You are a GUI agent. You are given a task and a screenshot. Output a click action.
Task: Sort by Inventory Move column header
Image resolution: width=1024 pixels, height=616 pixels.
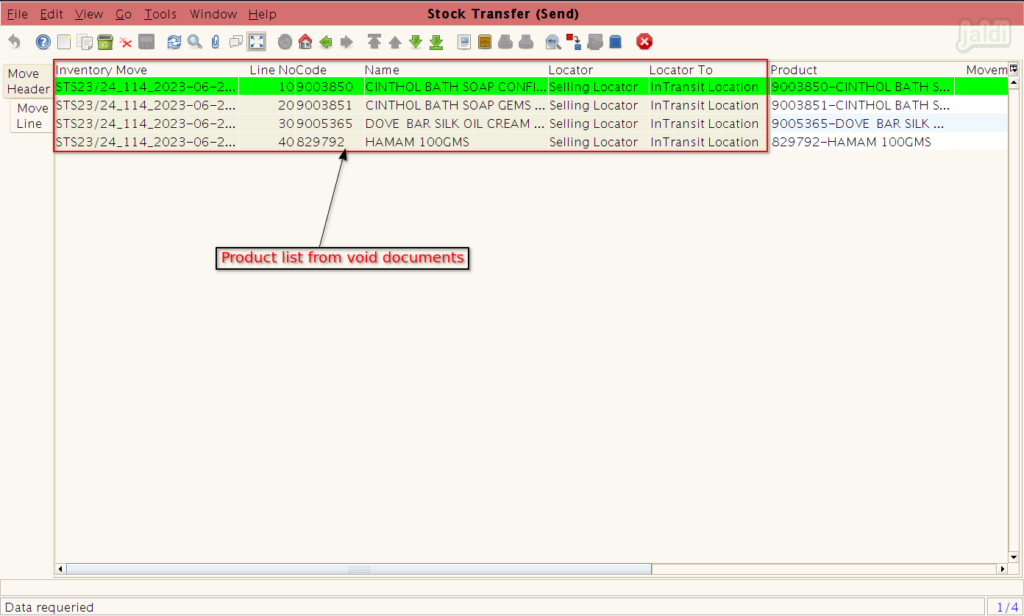click(146, 70)
